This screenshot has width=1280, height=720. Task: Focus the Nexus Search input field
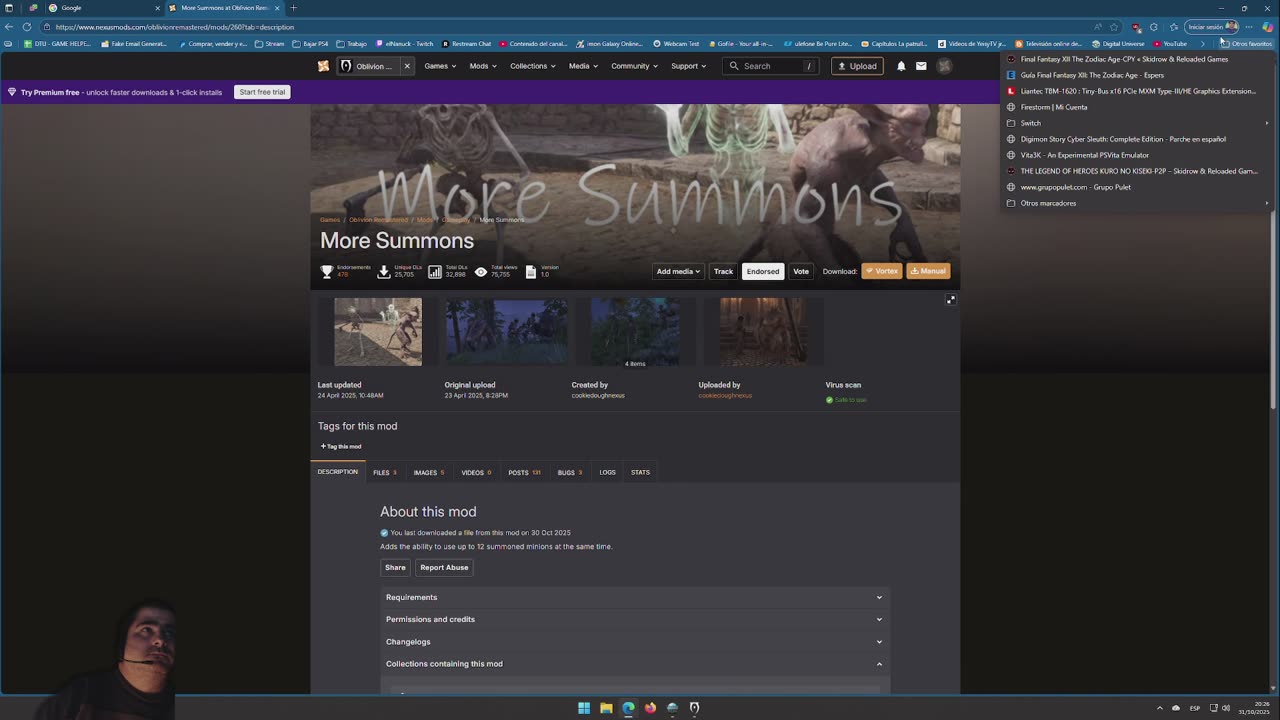771,66
